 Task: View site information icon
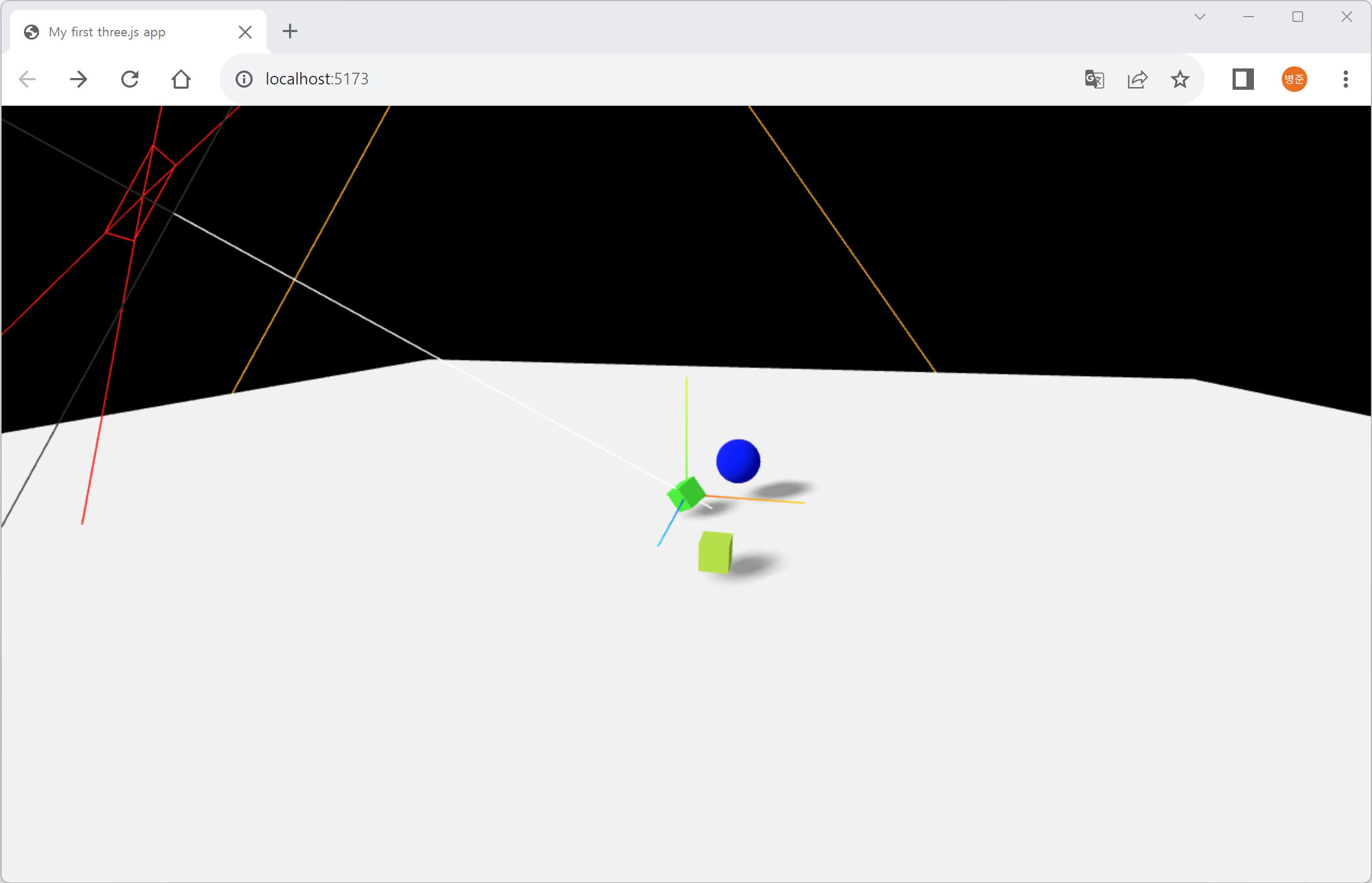pyautogui.click(x=244, y=79)
